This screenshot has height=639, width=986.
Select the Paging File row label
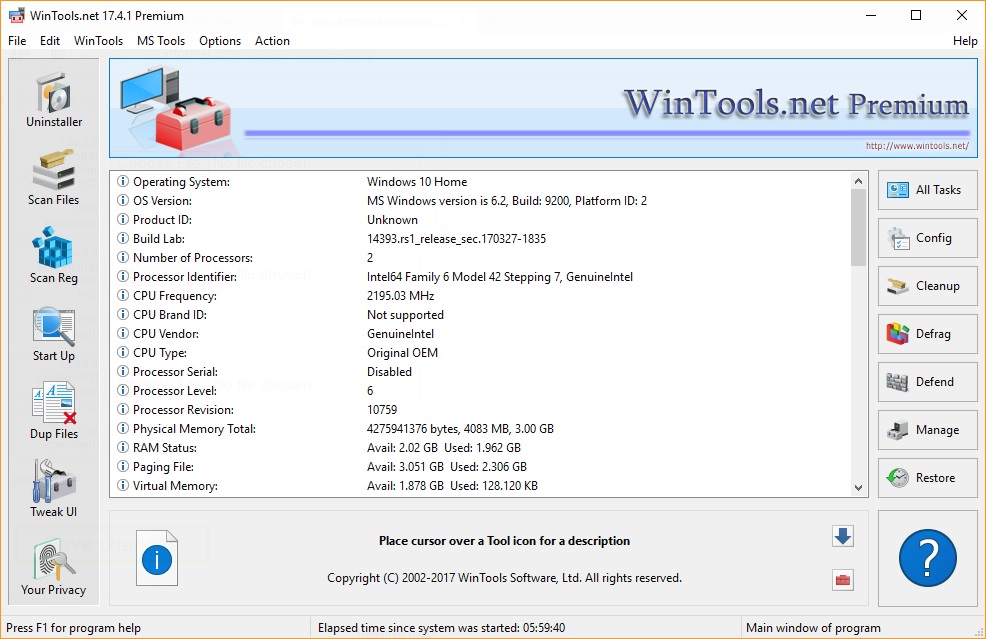[163, 467]
